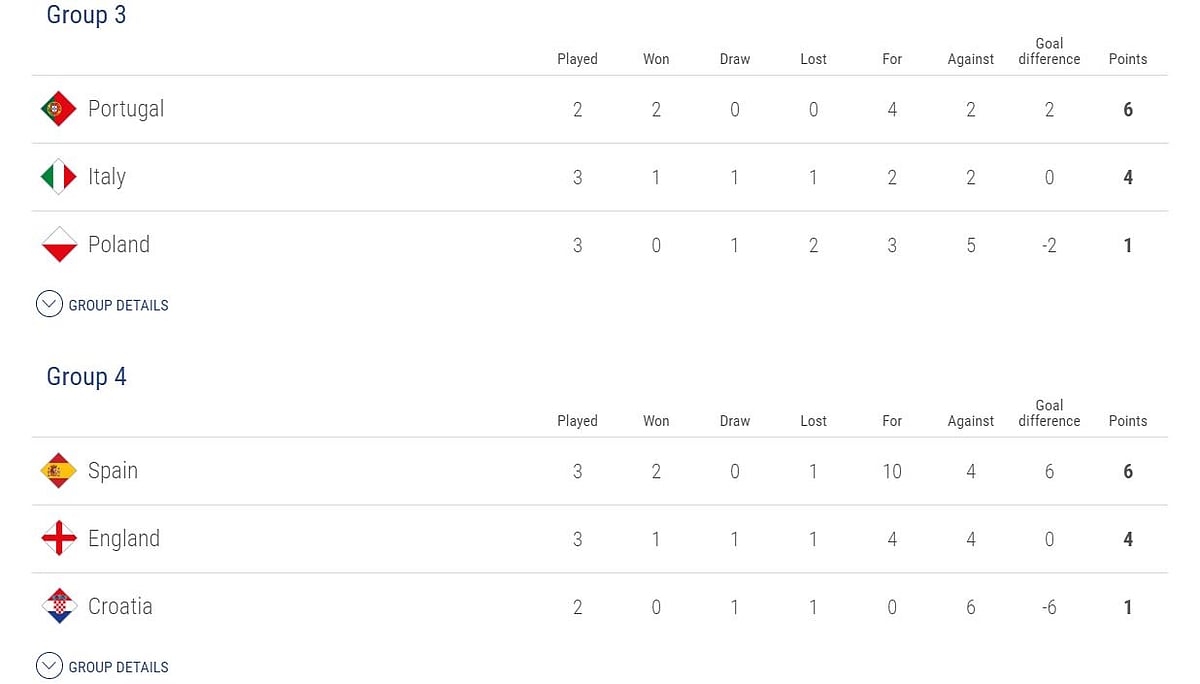Click the Spain flag icon
The image size is (1200, 684).
point(58,471)
